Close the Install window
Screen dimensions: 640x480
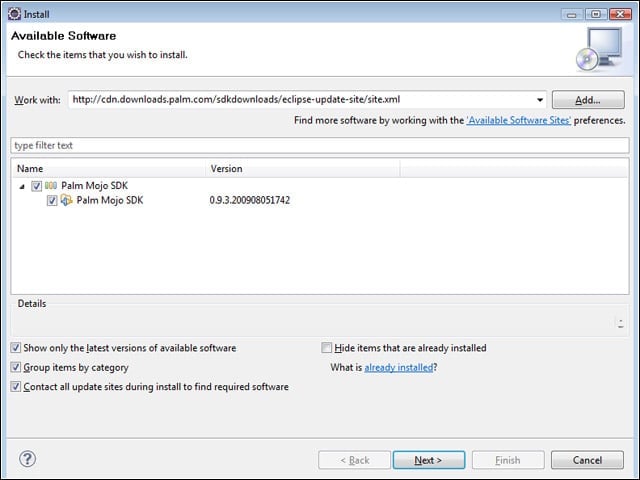(620, 15)
